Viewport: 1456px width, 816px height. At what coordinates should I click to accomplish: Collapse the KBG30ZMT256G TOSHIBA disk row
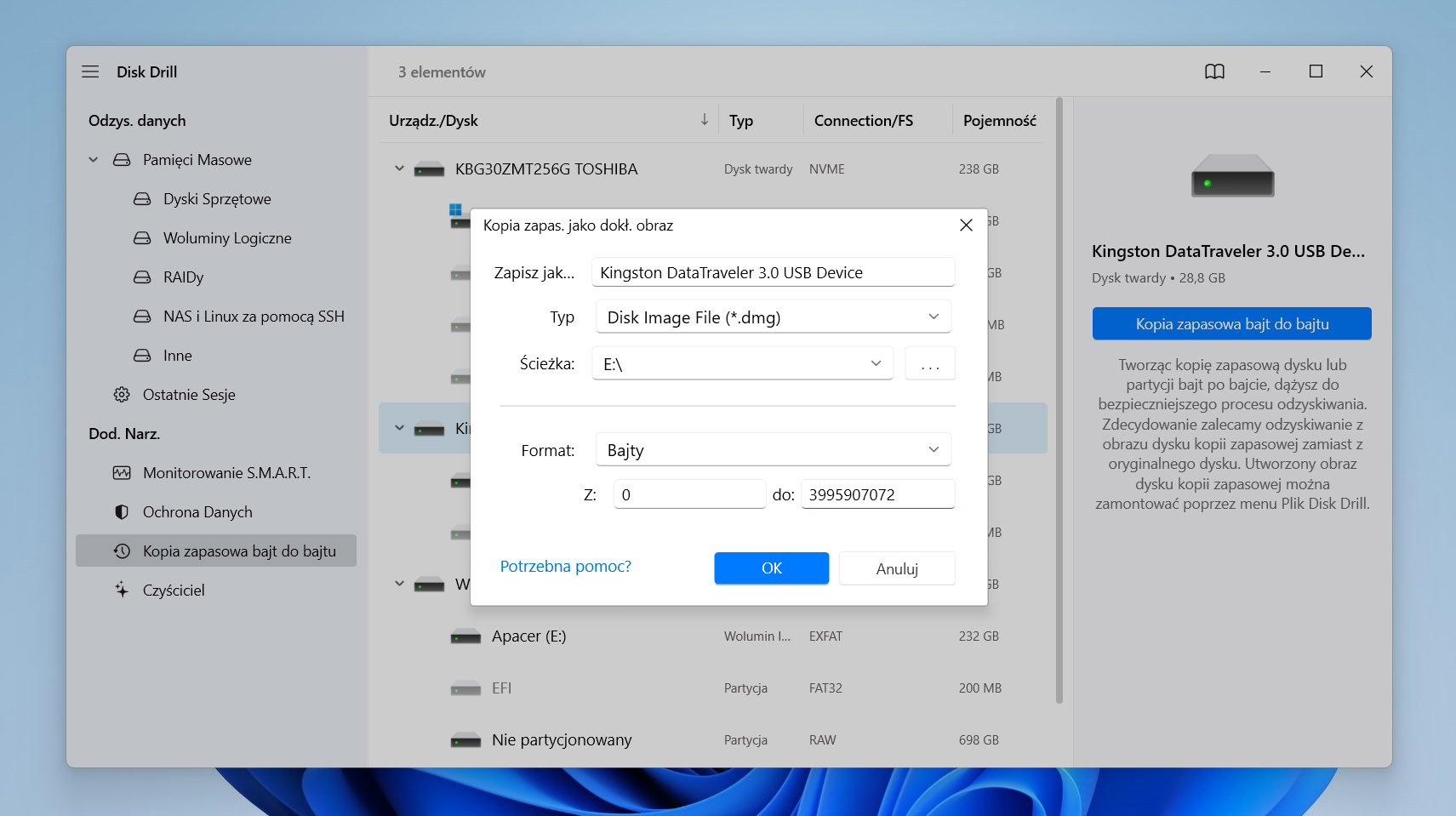point(399,169)
